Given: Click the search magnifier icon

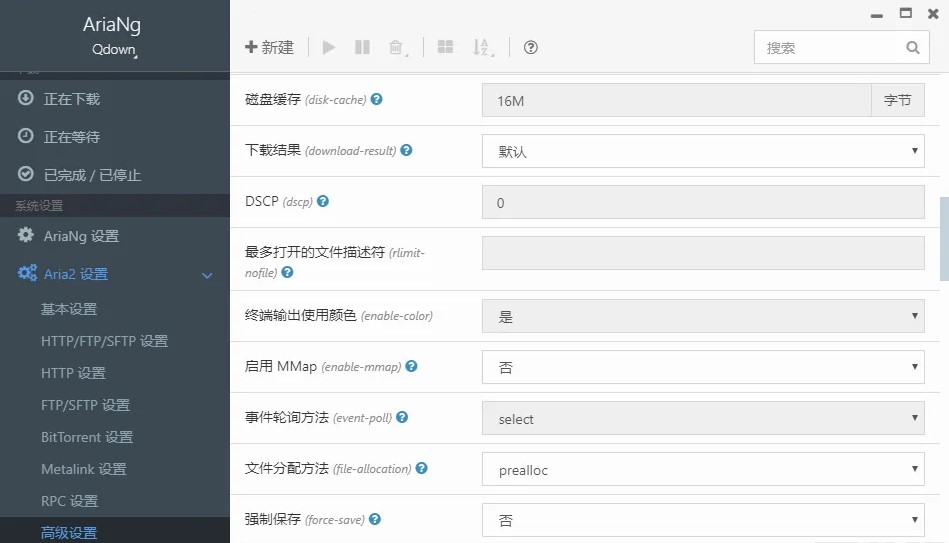Looking at the screenshot, I should point(912,47).
